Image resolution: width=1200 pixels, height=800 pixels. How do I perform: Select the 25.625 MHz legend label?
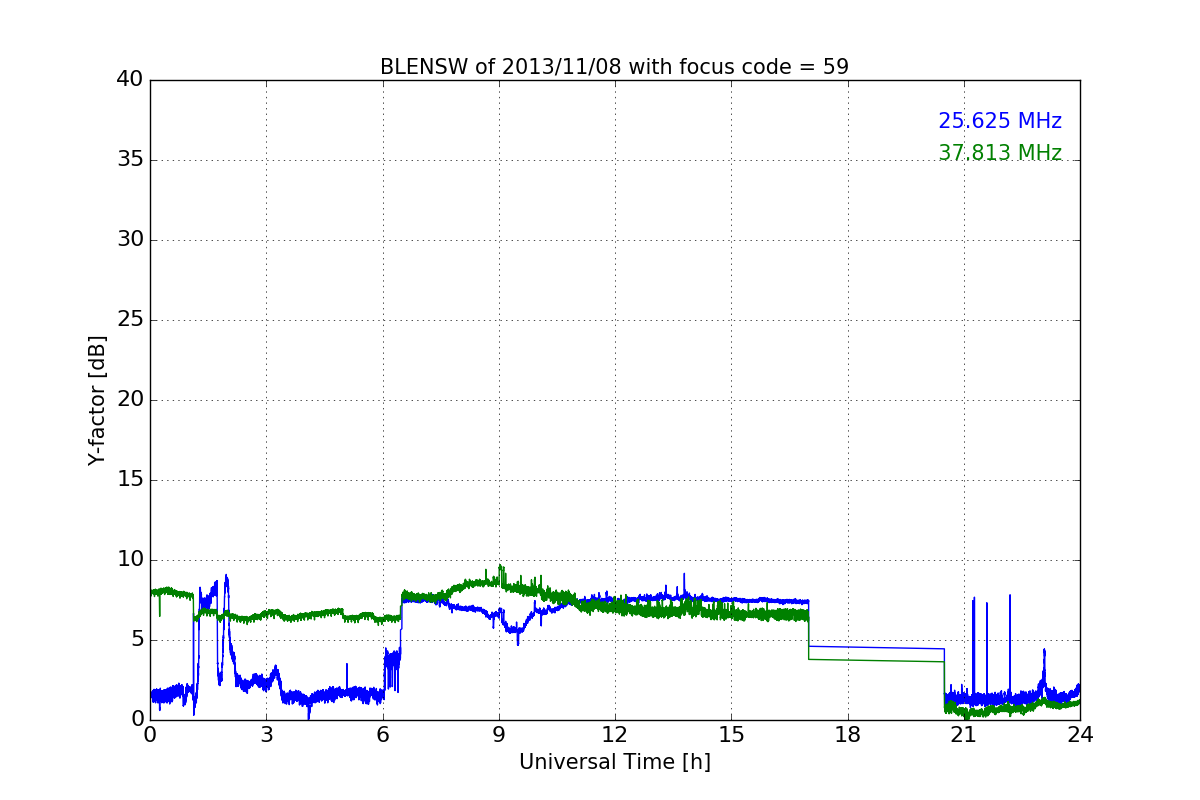click(x=1000, y=121)
